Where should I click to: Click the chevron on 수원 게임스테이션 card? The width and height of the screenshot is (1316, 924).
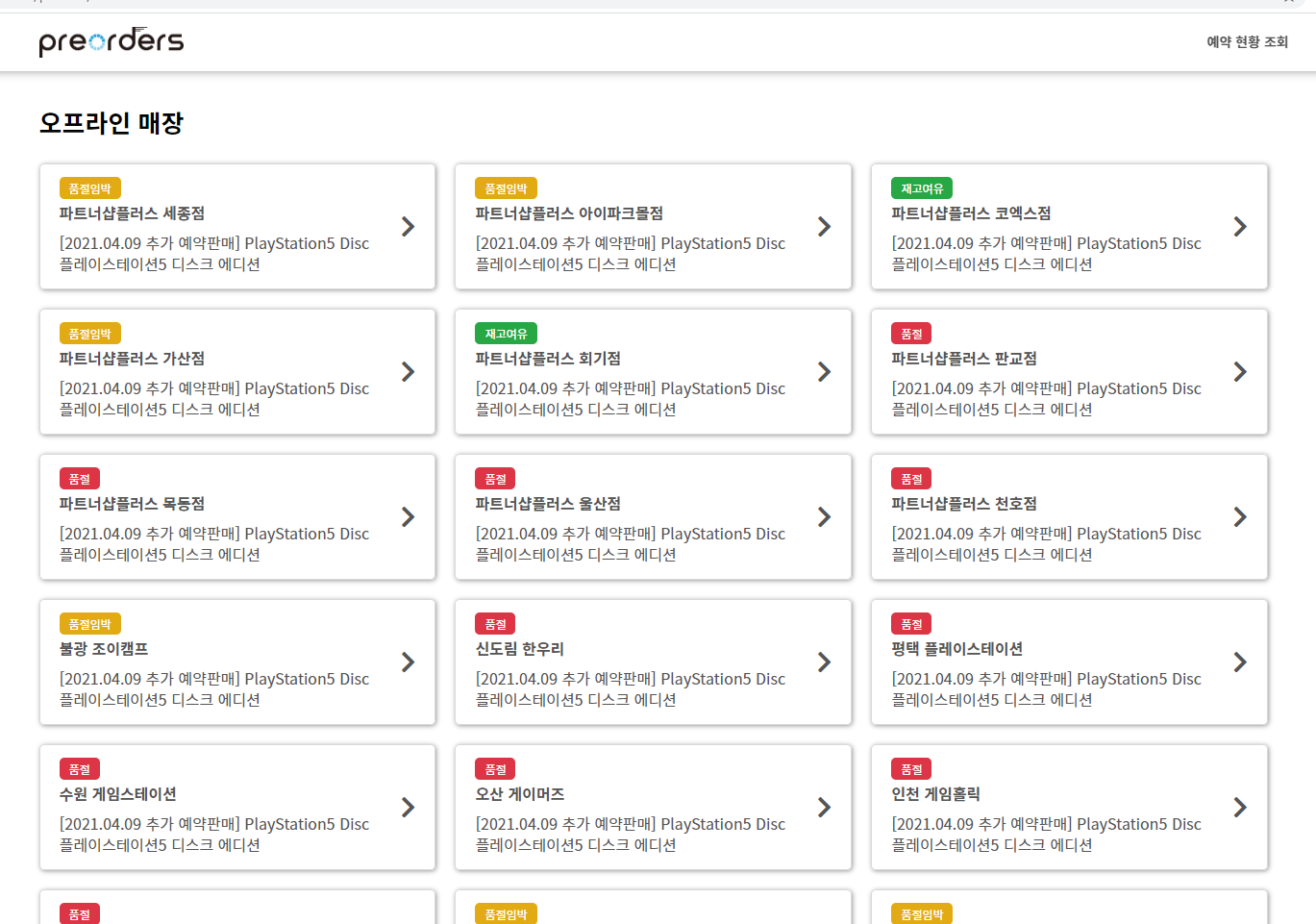click(x=409, y=808)
